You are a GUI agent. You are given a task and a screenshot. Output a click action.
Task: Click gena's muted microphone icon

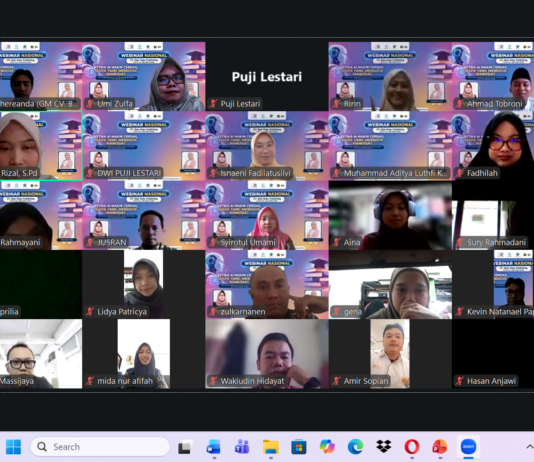pos(336,312)
